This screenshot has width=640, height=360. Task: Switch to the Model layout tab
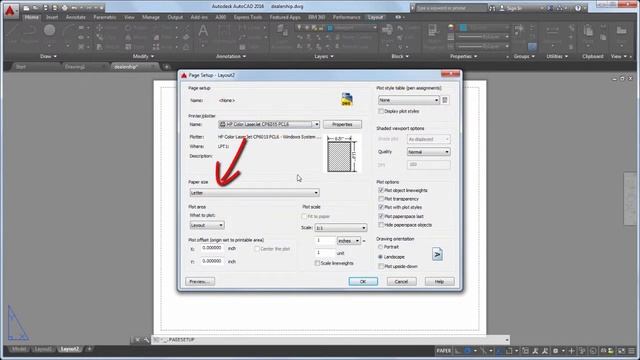coord(18,349)
